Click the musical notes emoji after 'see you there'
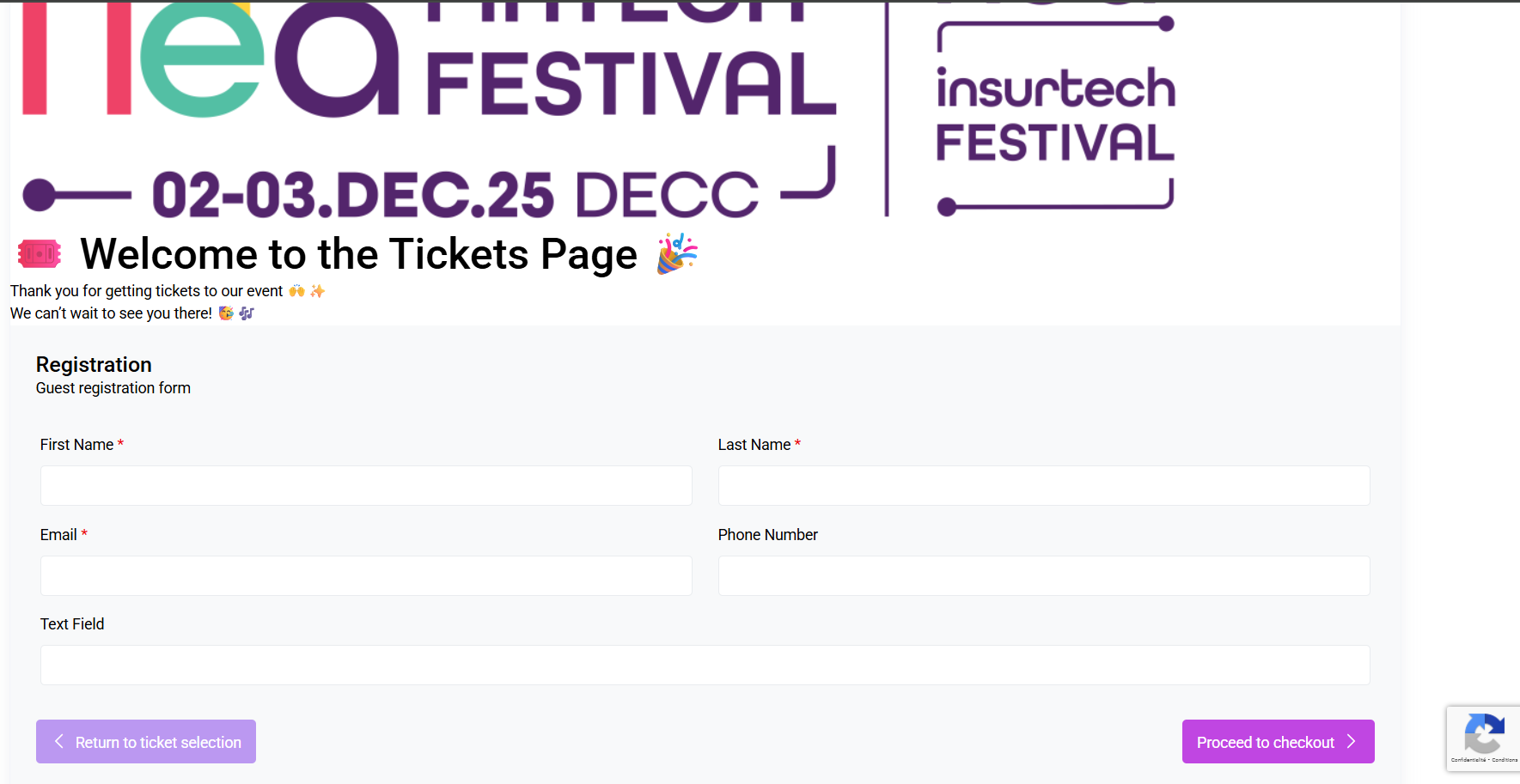Viewport: 1520px width, 784px height. click(x=246, y=313)
